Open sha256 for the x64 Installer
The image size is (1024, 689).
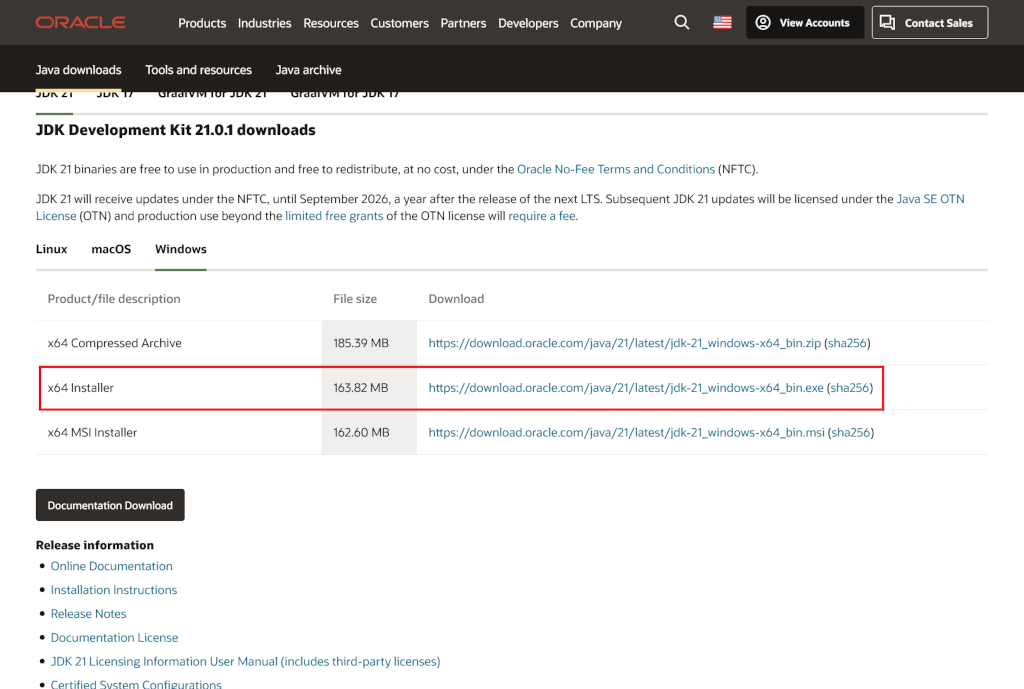coord(850,388)
